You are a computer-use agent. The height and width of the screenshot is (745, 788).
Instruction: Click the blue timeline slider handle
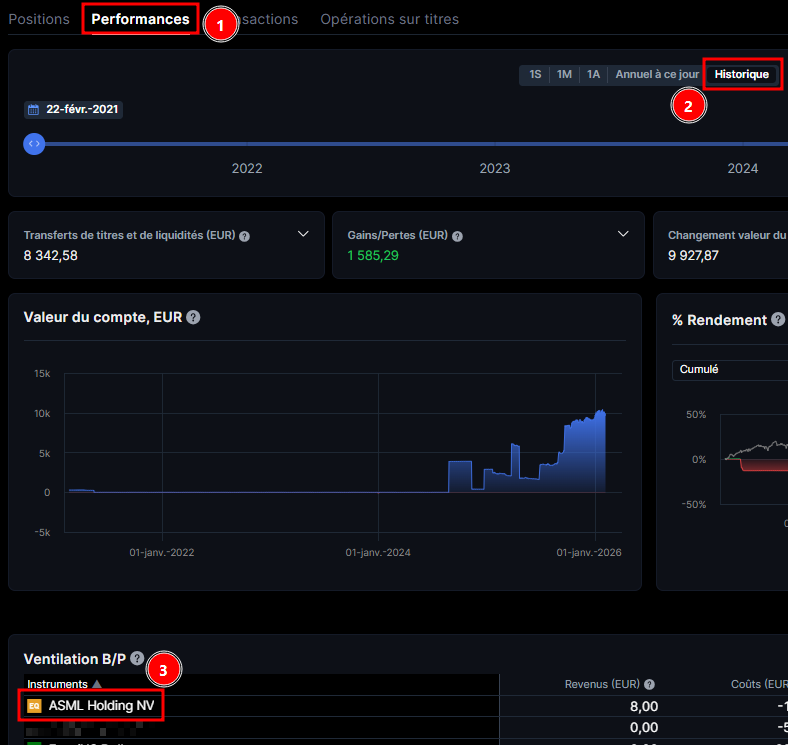(34, 144)
